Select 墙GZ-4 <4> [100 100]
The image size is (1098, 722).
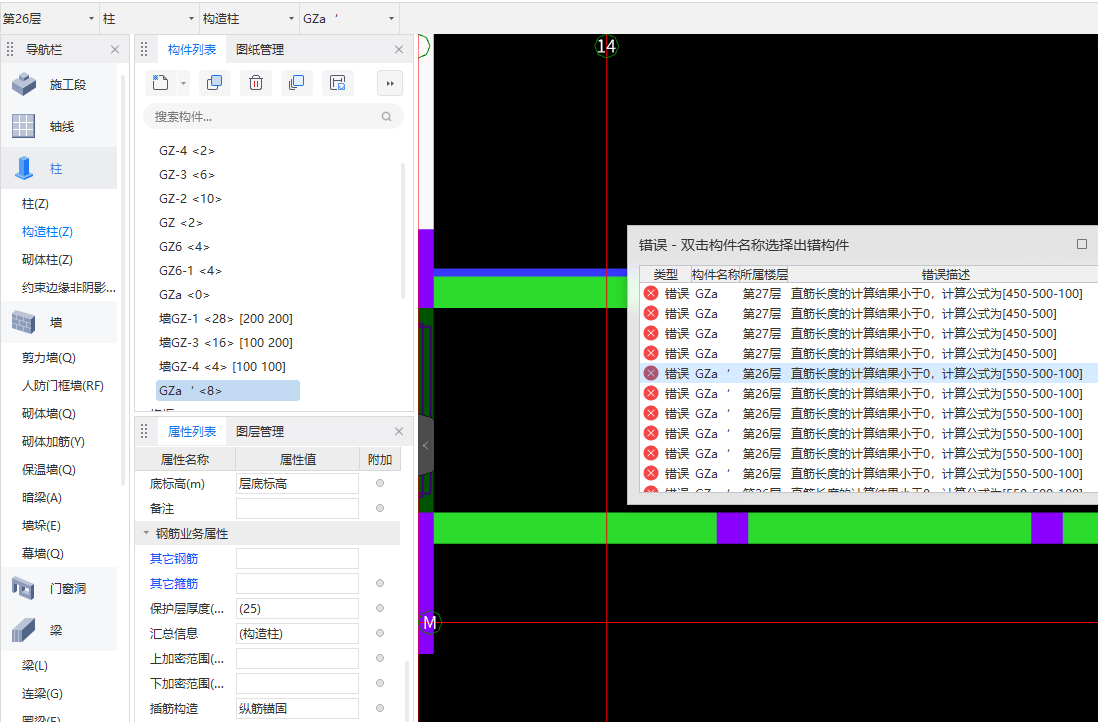(222, 366)
